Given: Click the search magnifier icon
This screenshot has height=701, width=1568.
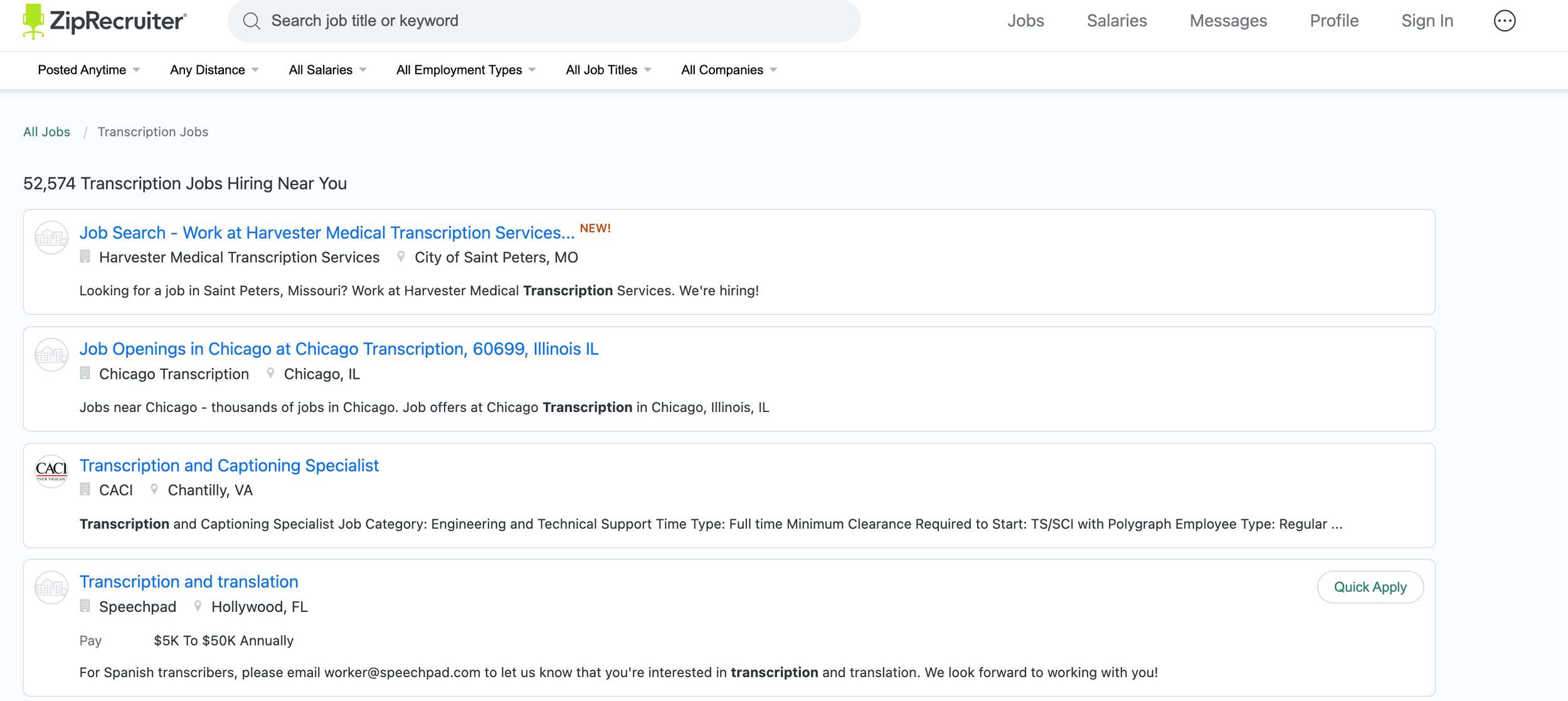Looking at the screenshot, I should tap(252, 21).
